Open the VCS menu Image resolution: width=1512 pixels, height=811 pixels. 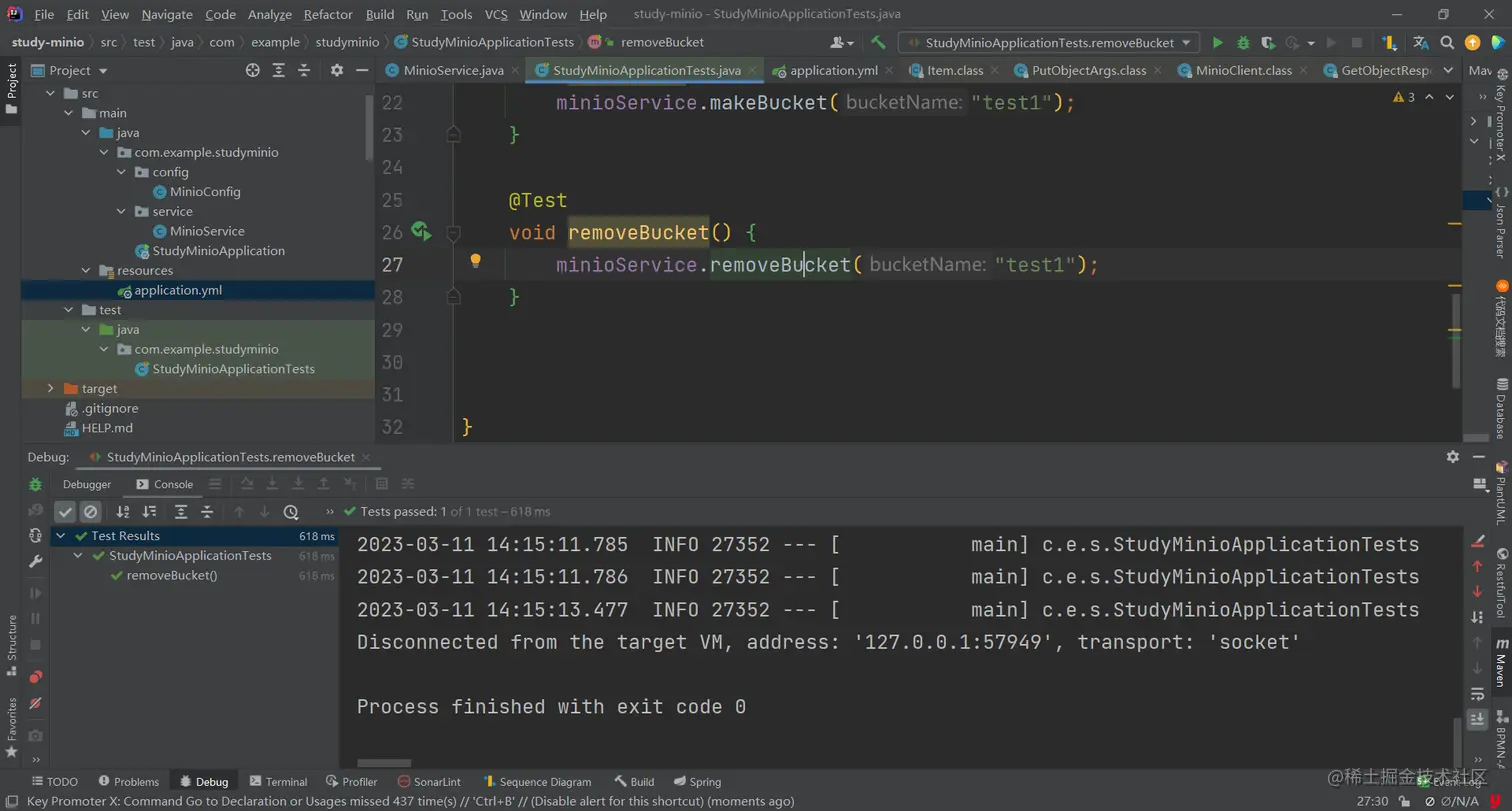coord(496,14)
